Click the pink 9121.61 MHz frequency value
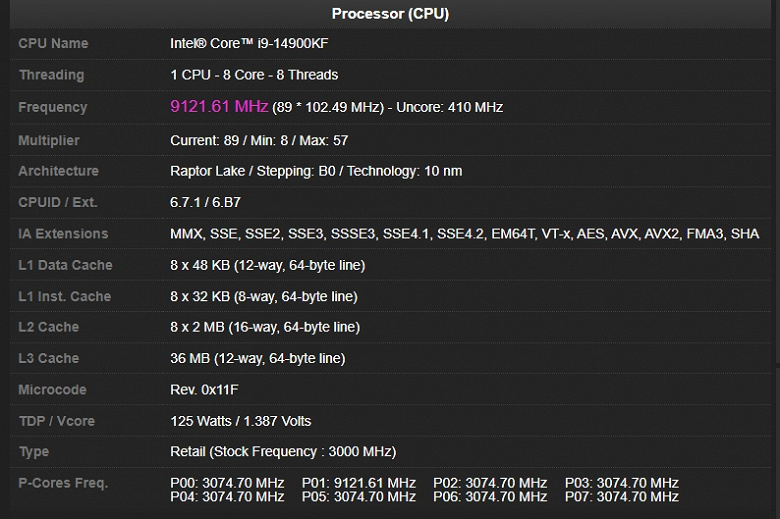Image resolution: width=780 pixels, height=519 pixels. pos(219,106)
